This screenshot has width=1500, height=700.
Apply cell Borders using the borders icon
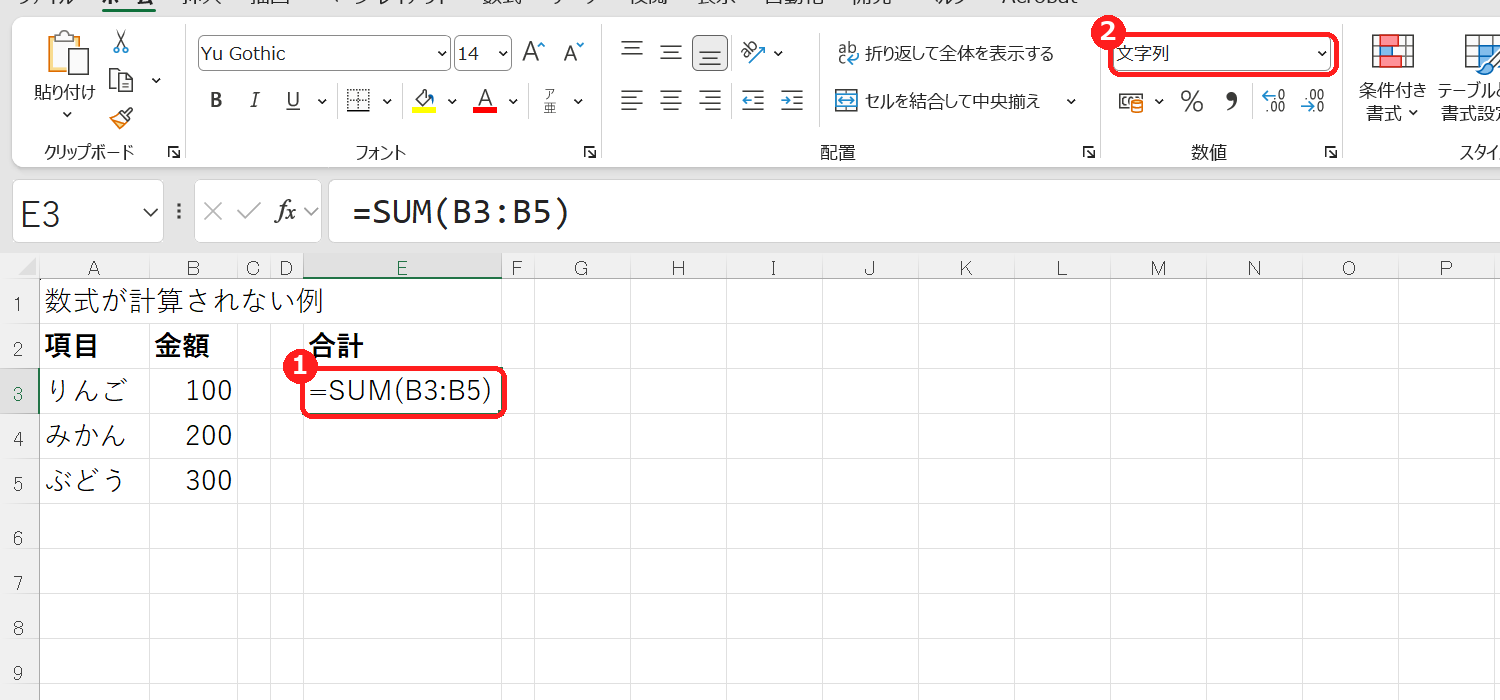(358, 100)
